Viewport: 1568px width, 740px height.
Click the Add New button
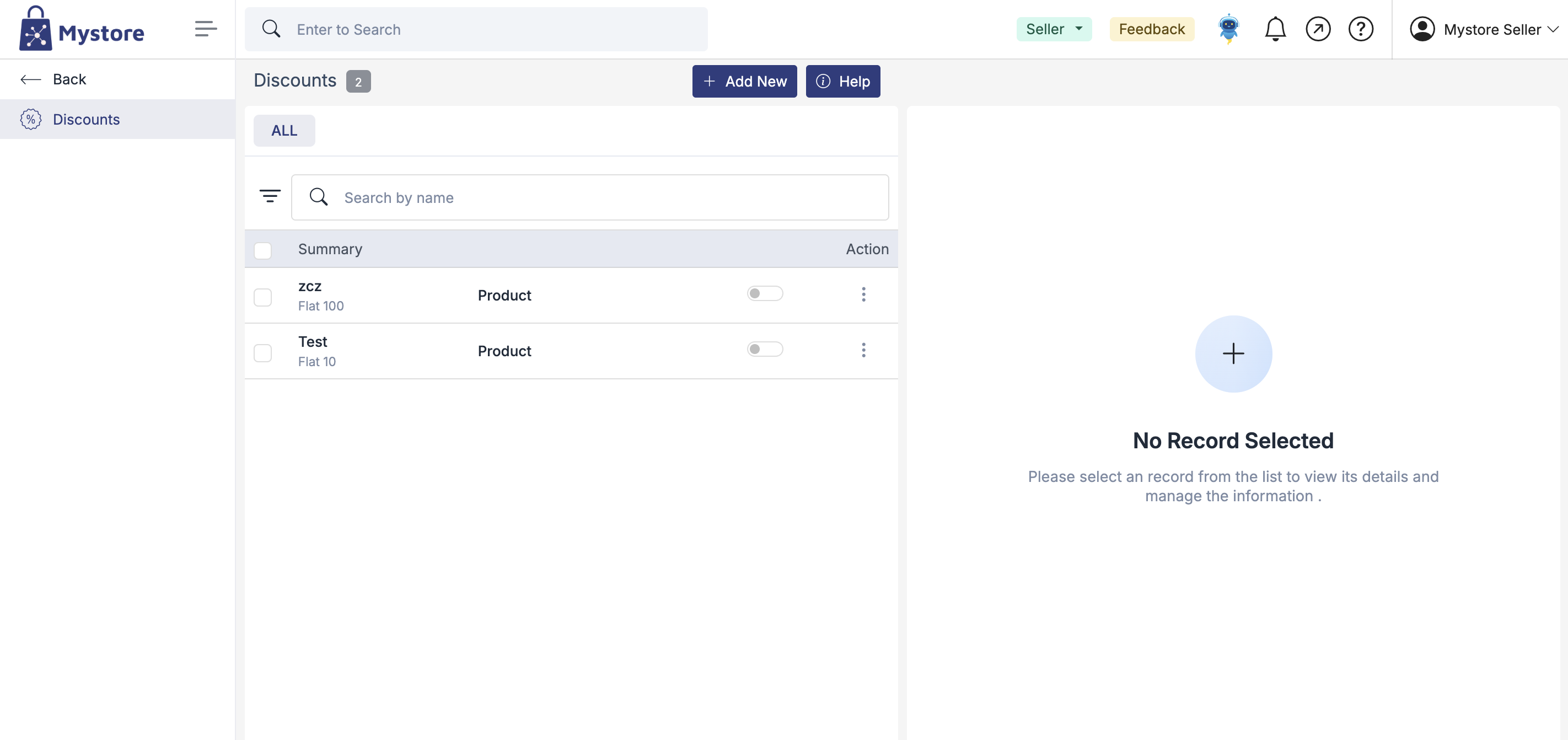[x=744, y=81]
